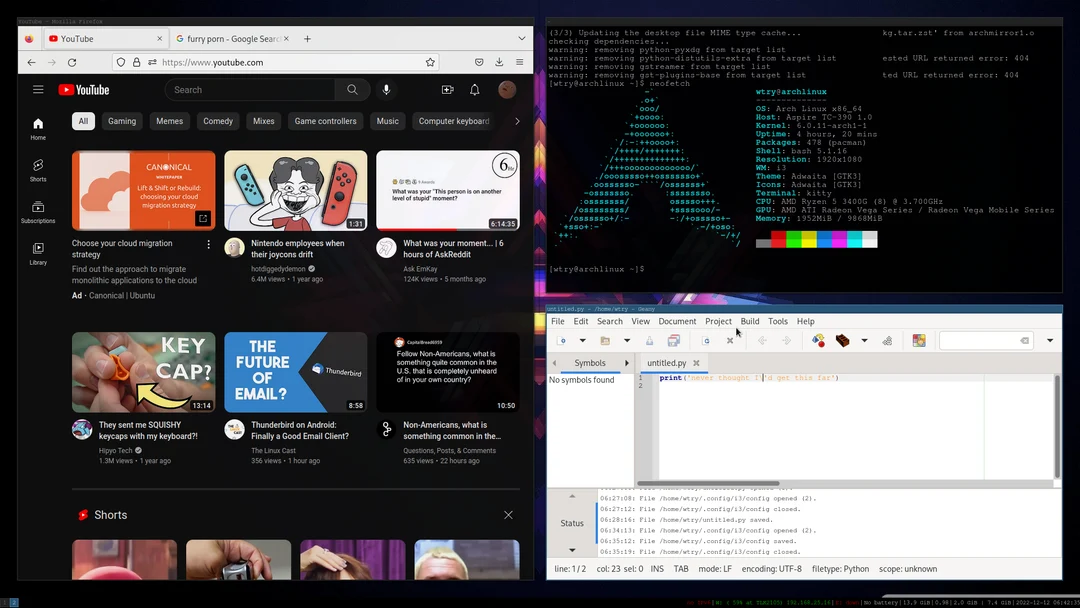Select the Compile icon in Geany's toolbar
The image size is (1080, 608).
(x=818, y=340)
